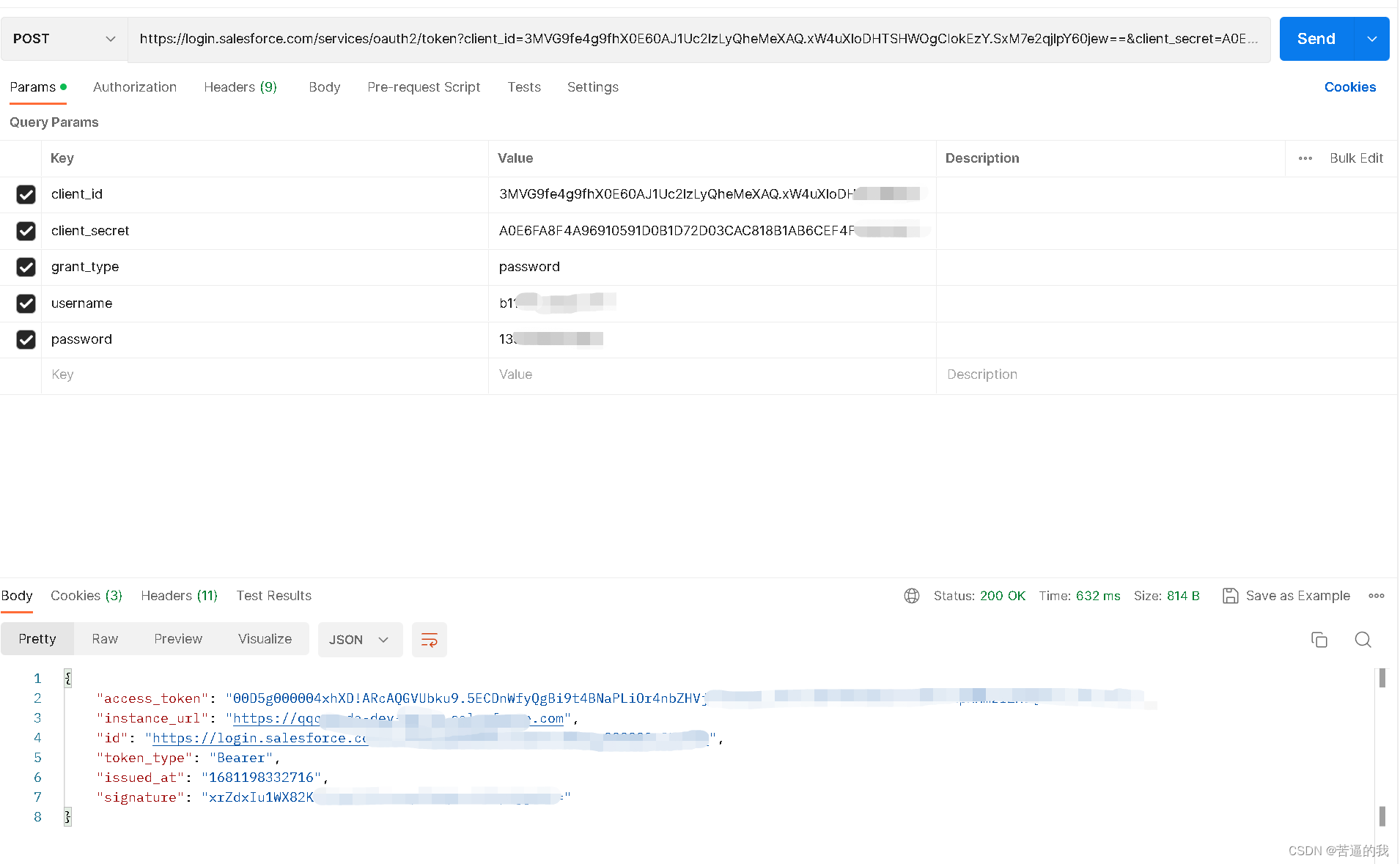Screen dimensions: 1400x864
Task: Switch to the Authorization tab
Action: (x=134, y=87)
